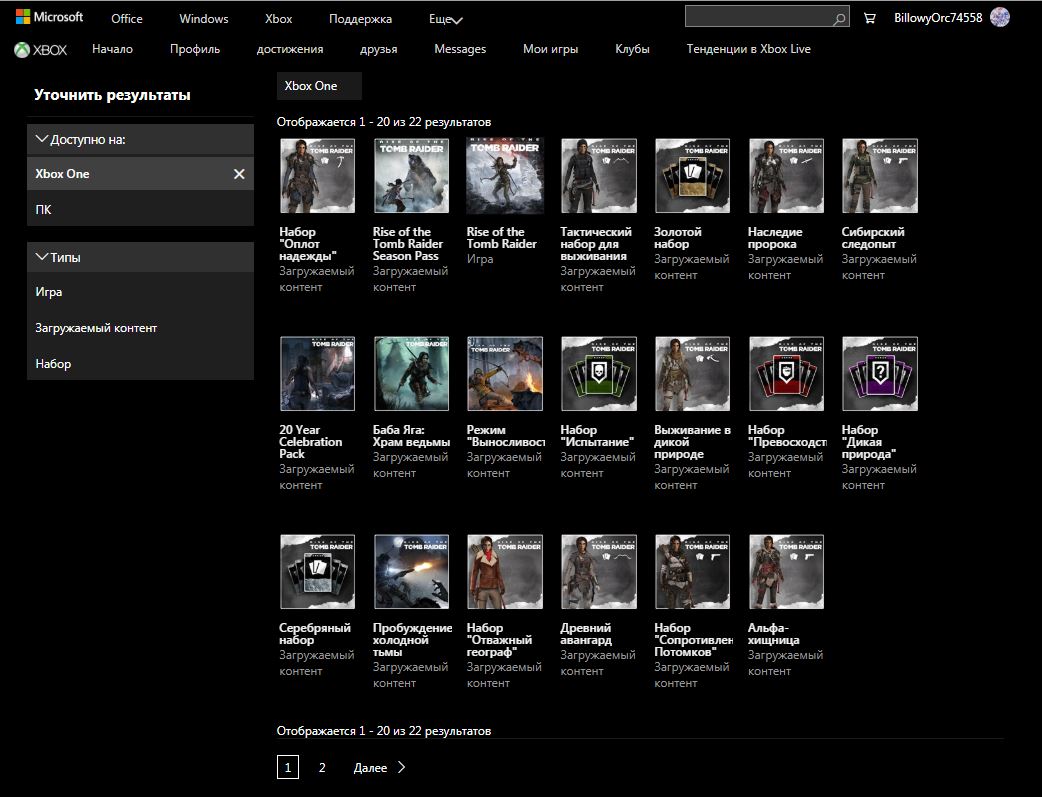Open the 20 Year Celebration Pack thumbnail
Screen dimensions: 1042x797
click(317, 374)
